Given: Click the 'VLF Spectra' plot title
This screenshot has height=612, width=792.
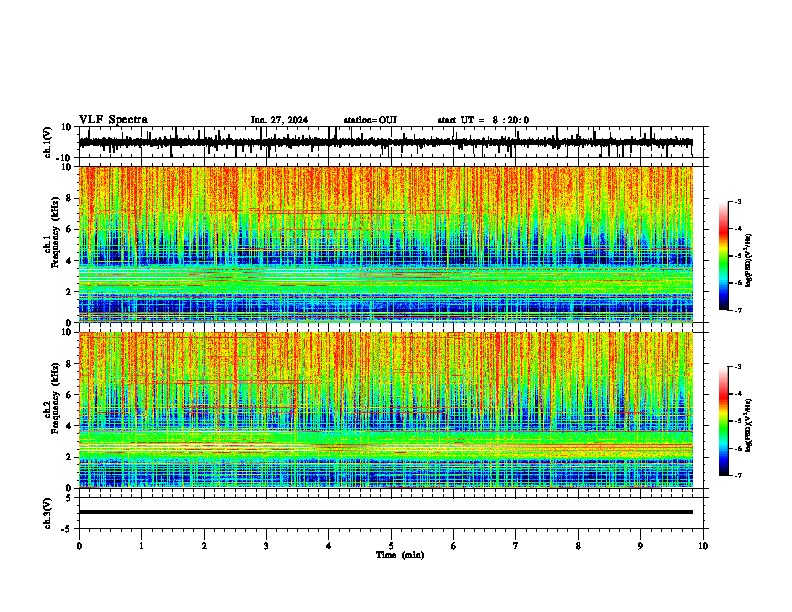Looking at the screenshot, I should pos(113,120).
